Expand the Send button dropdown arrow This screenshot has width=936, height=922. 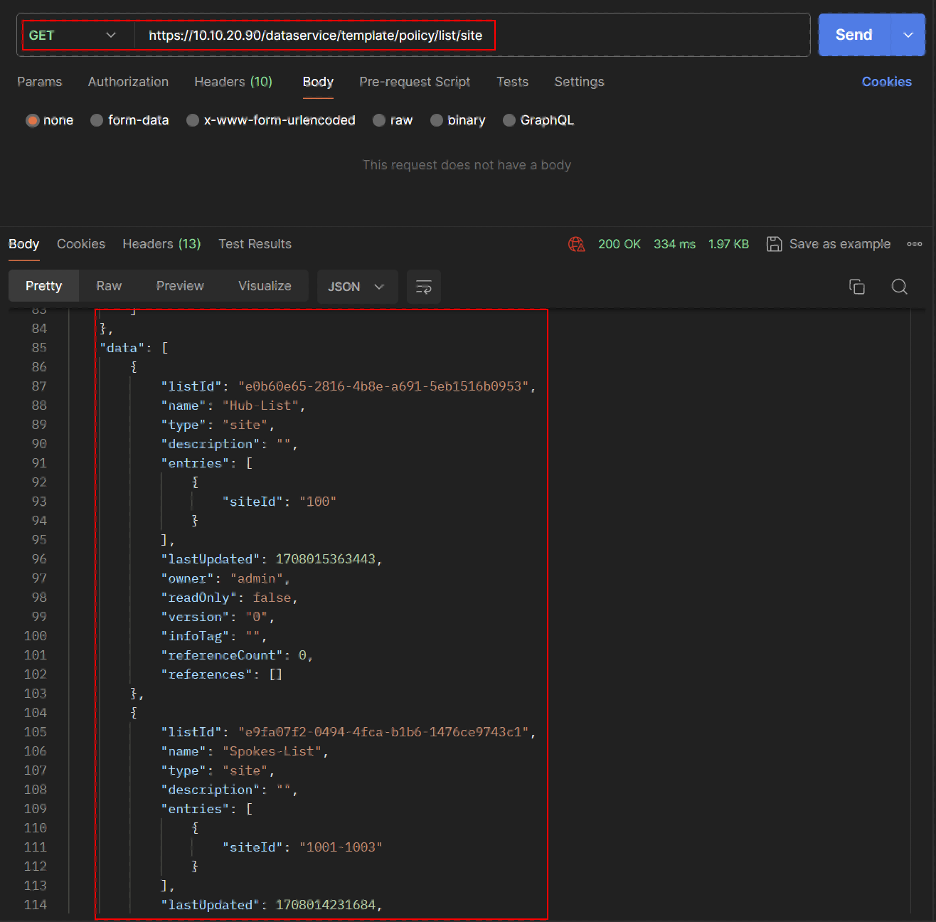pos(908,34)
